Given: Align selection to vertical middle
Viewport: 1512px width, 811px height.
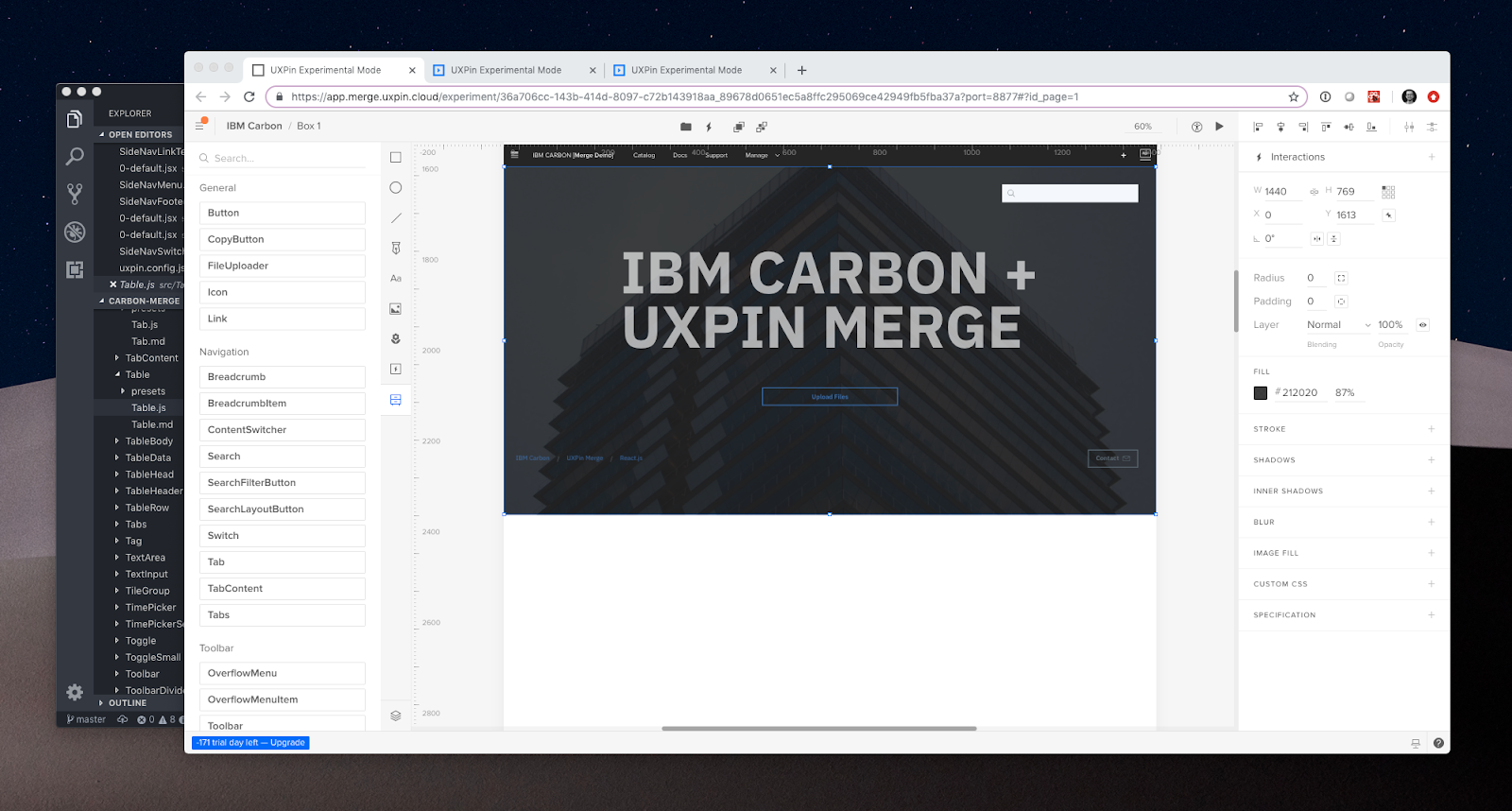Looking at the screenshot, I should click(x=1349, y=127).
